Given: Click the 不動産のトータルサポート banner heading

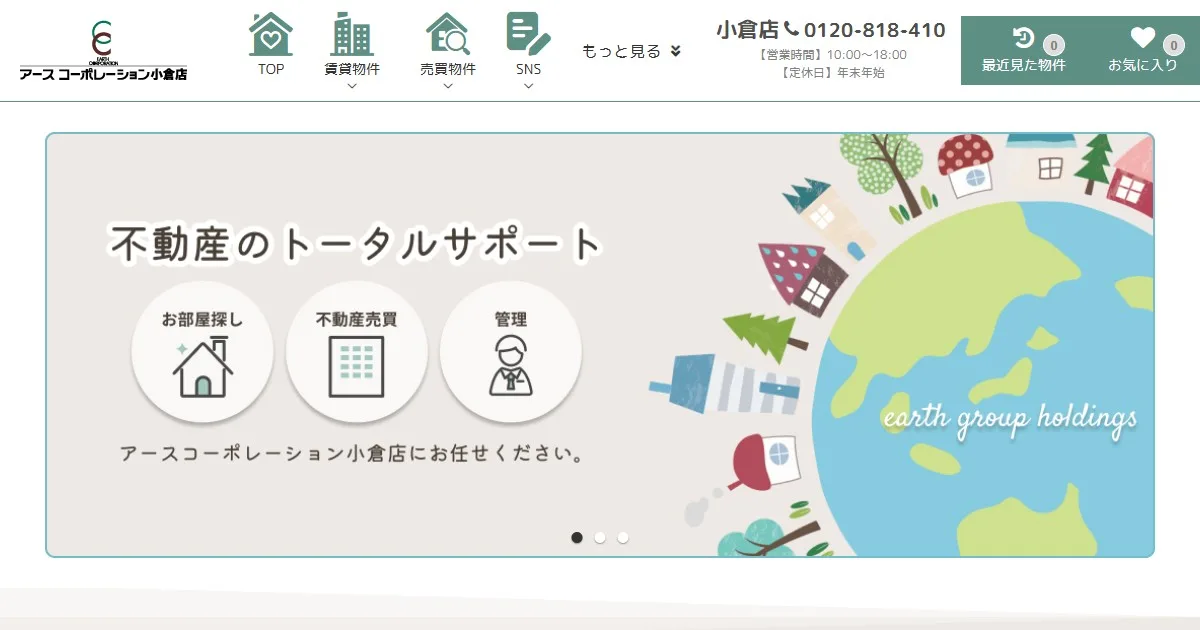Looking at the screenshot, I should click(357, 244).
